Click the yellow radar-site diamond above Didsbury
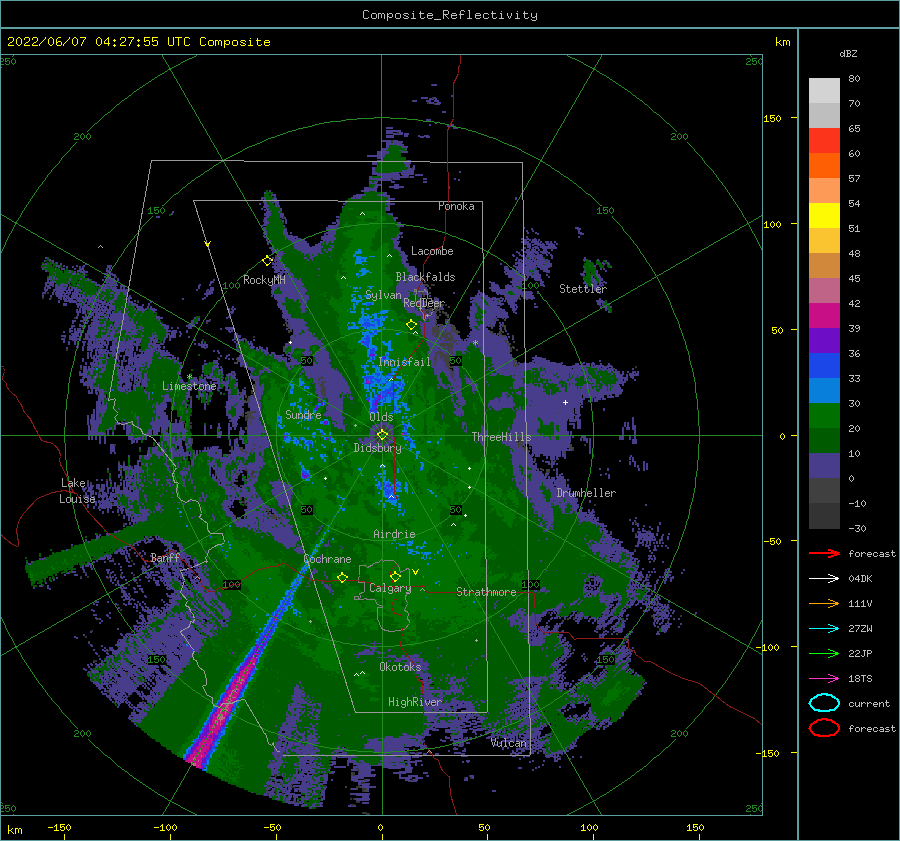 point(382,435)
